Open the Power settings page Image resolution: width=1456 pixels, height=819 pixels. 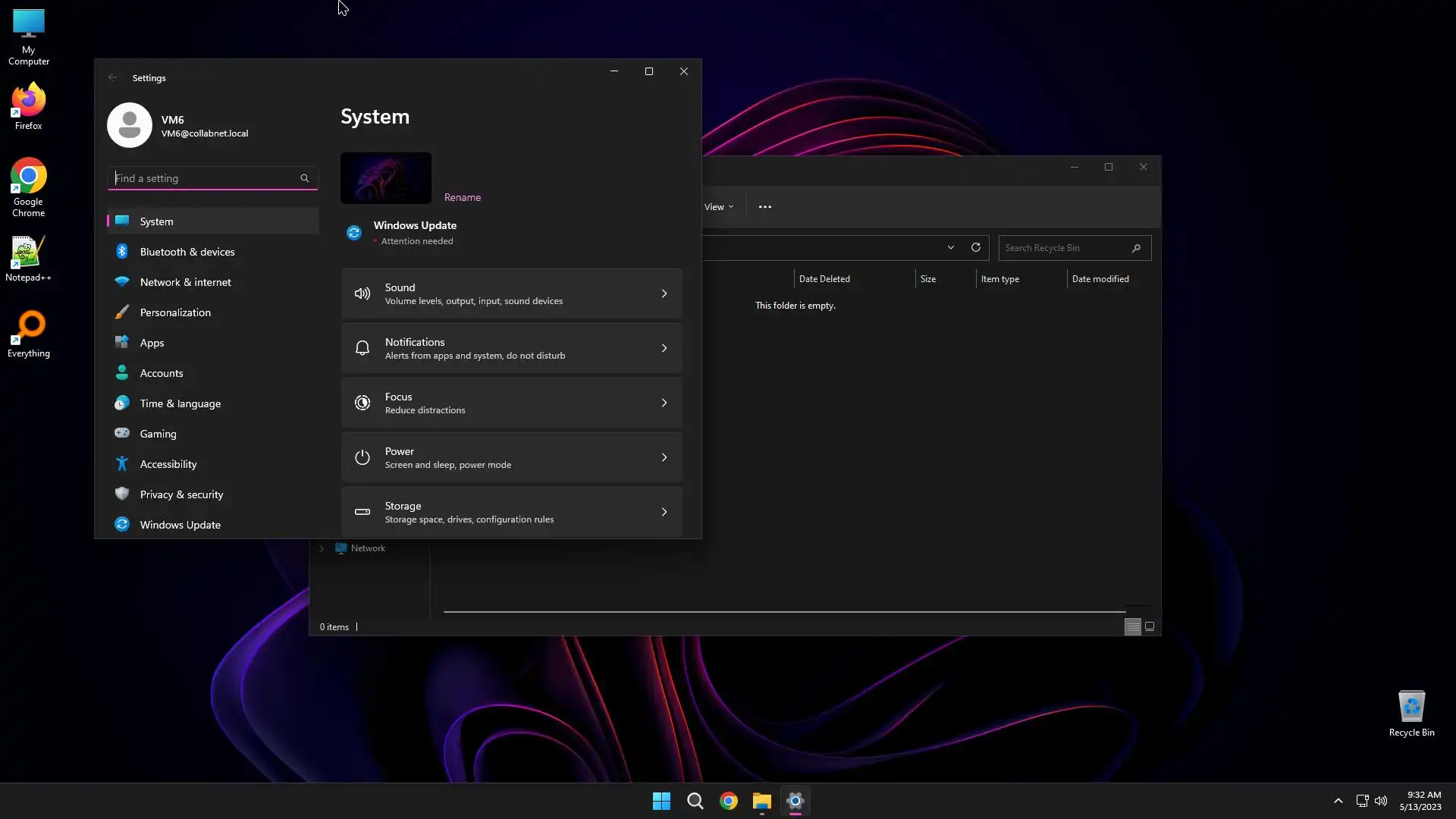tap(511, 457)
